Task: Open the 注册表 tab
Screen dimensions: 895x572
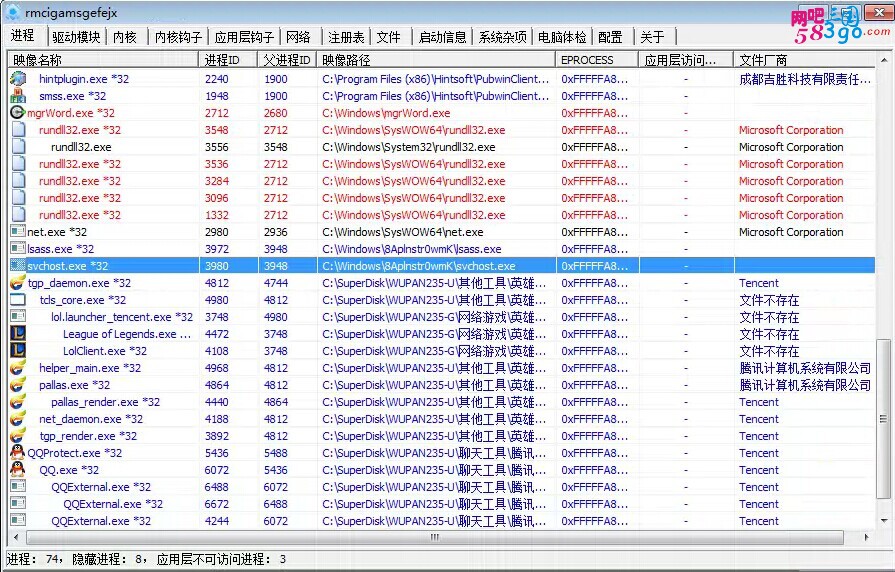Action: pos(346,37)
